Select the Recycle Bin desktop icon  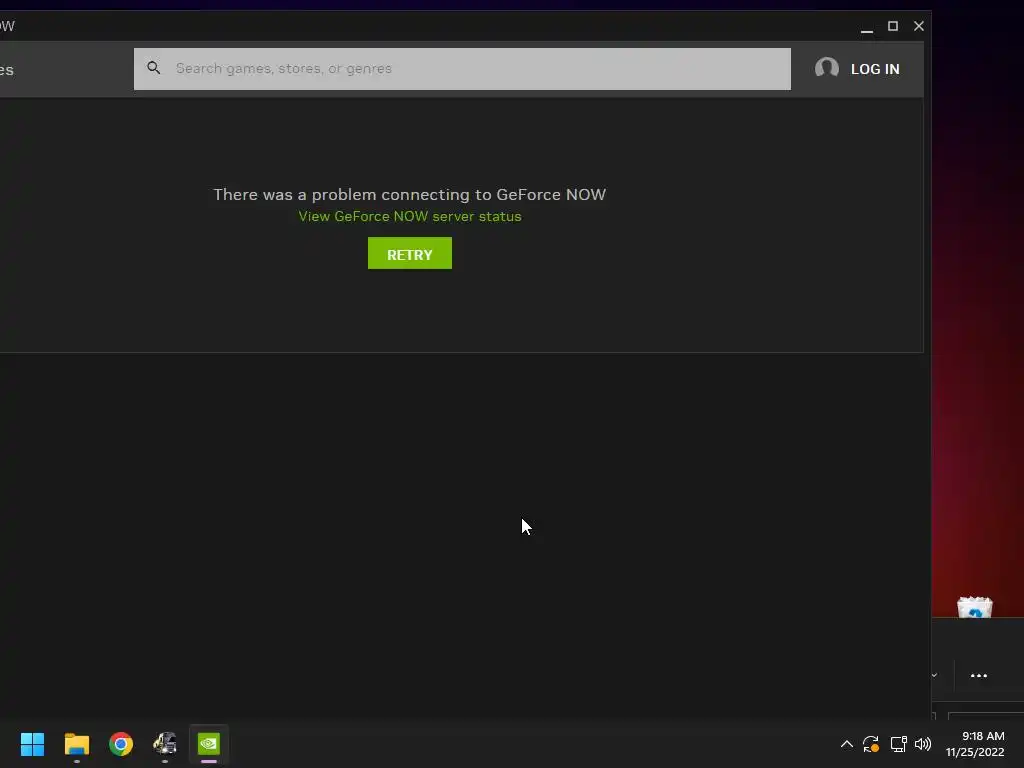[x=974, y=607]
